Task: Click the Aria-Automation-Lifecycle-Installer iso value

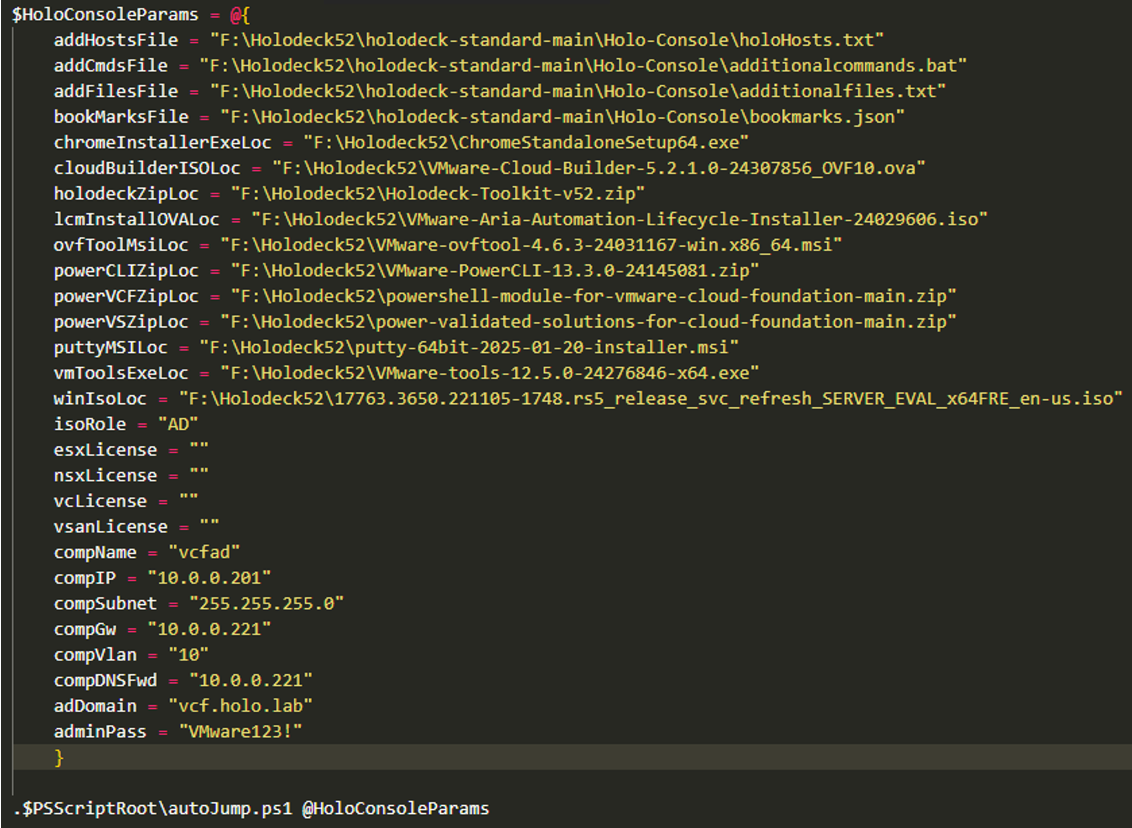Action: pos(619,219)
